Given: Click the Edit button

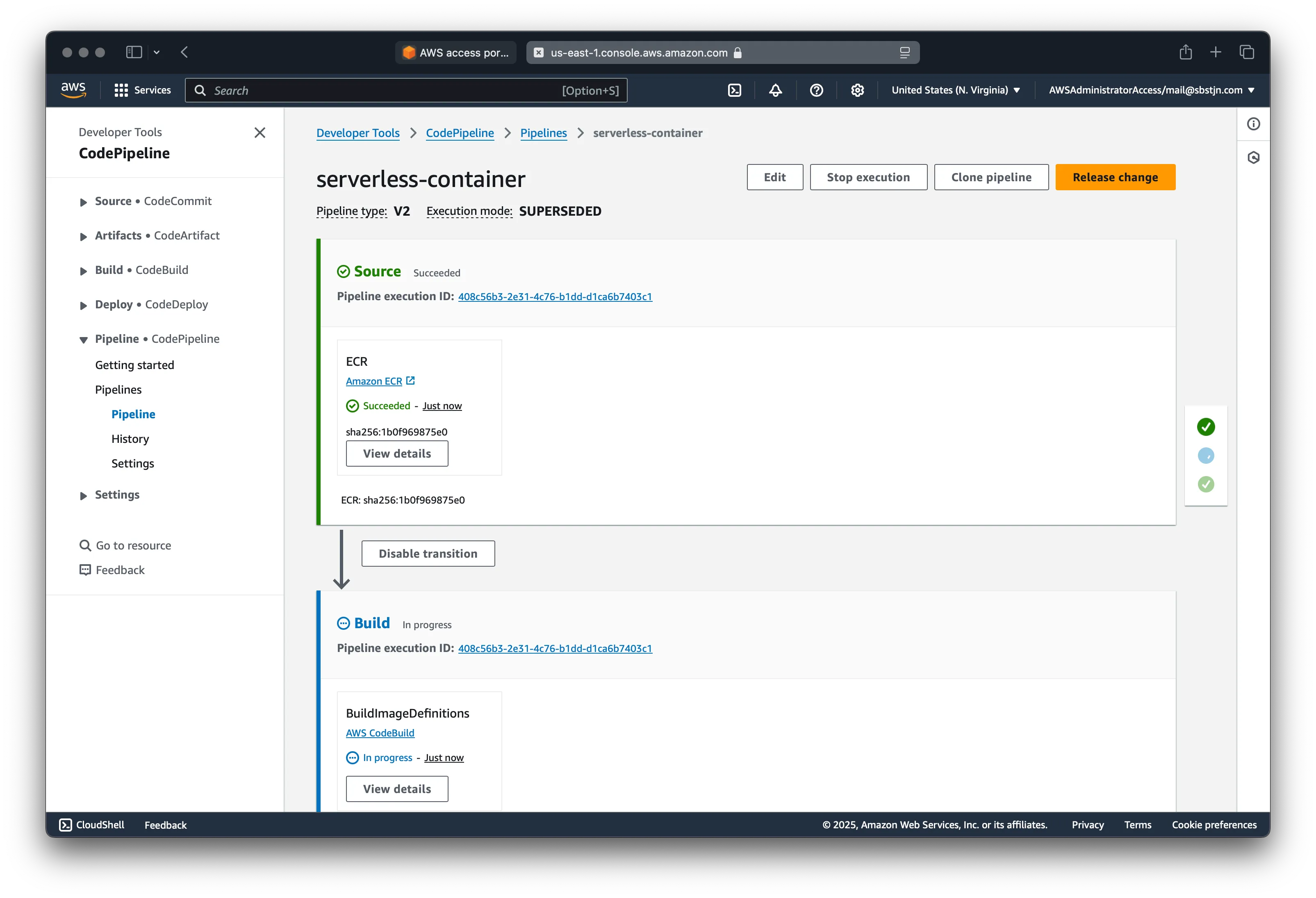Looking at the screenshot, I should point(775,177).
